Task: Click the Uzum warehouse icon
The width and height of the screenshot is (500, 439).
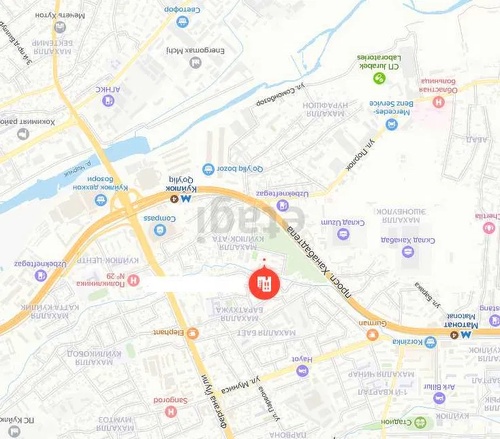Action: 343,234
